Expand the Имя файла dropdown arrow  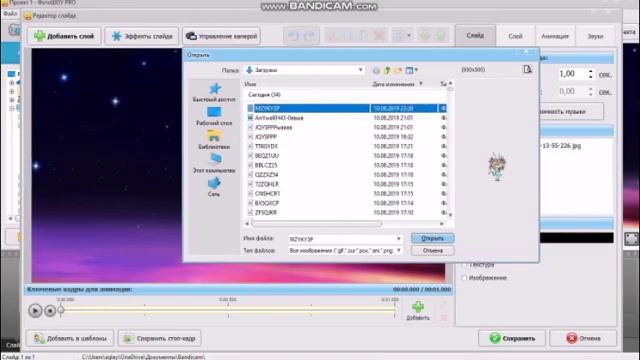[398, 239]
